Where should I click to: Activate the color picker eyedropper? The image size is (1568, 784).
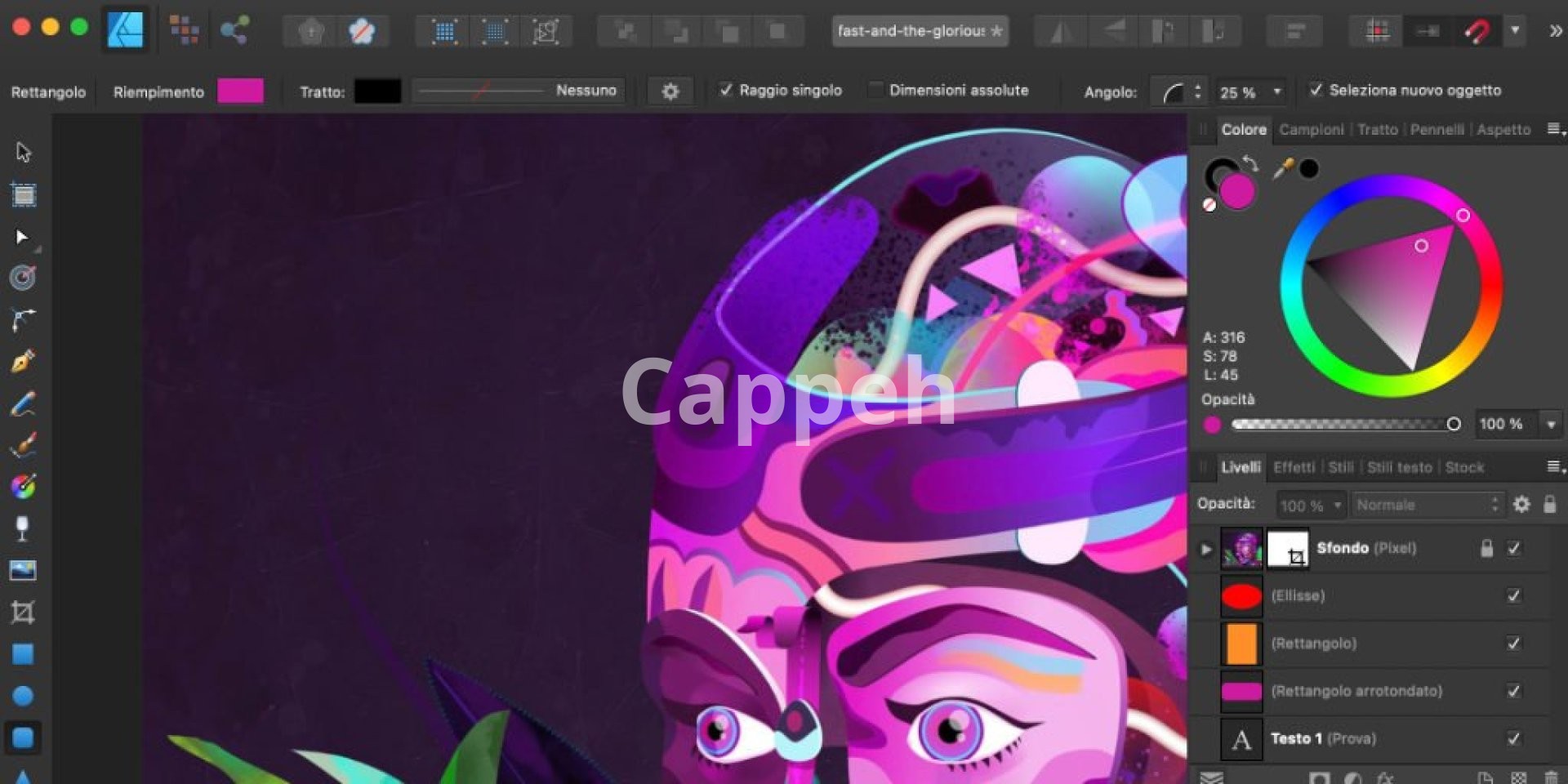pos(1283,168)
